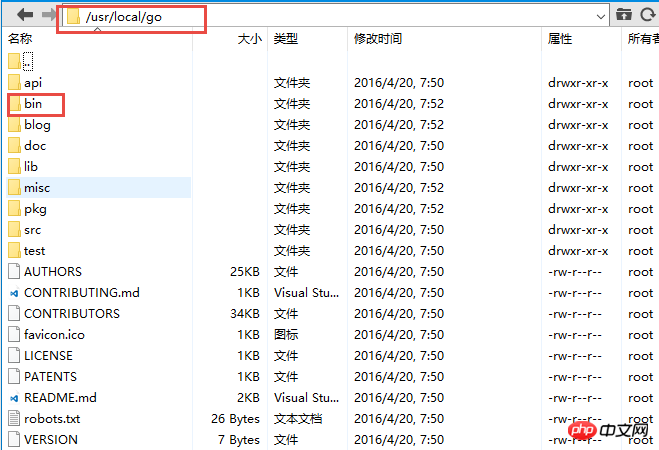
Task: Select the file name 'PATENTS'
Action: point(50,377)
